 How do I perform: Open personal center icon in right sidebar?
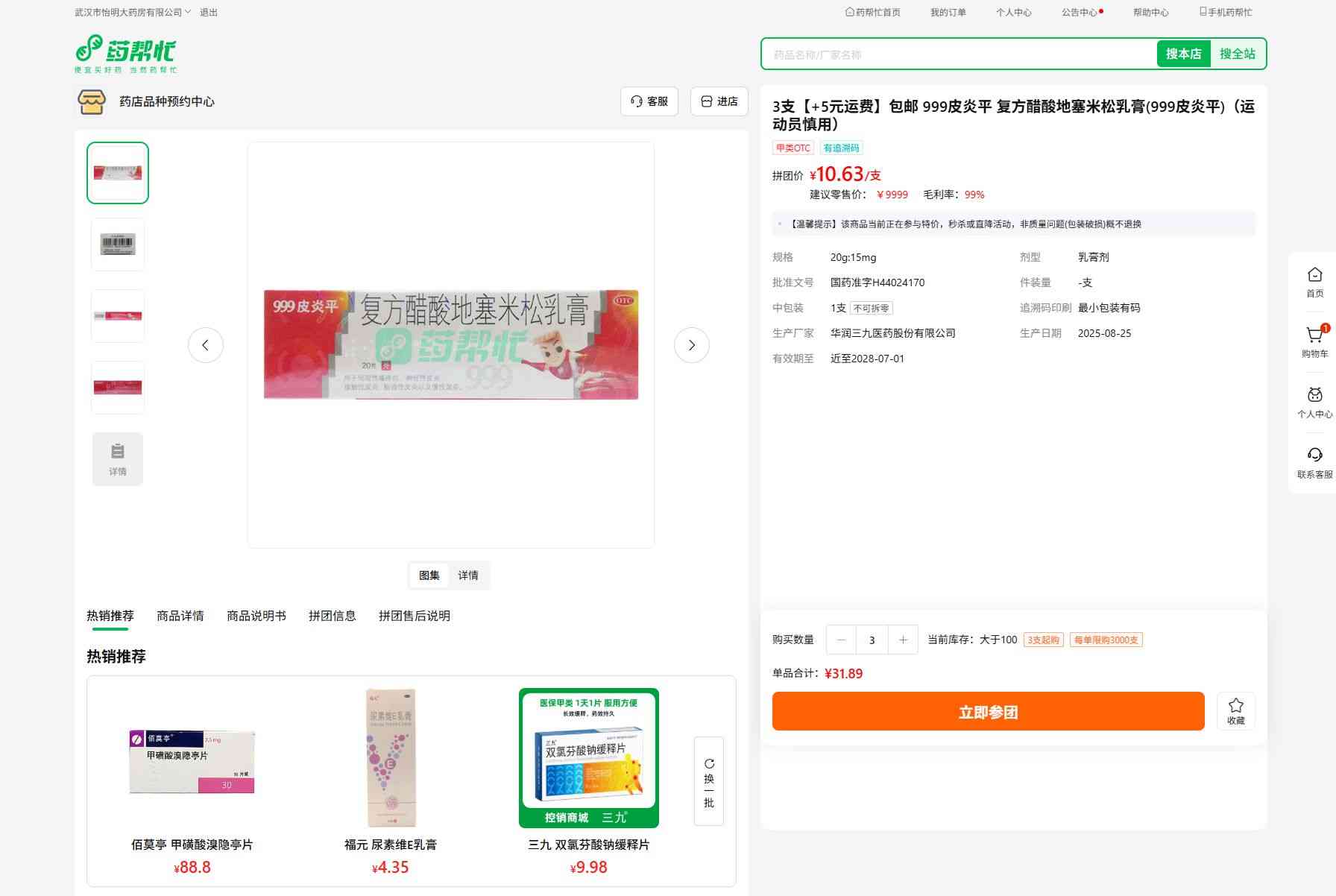tap(1314, 396)
